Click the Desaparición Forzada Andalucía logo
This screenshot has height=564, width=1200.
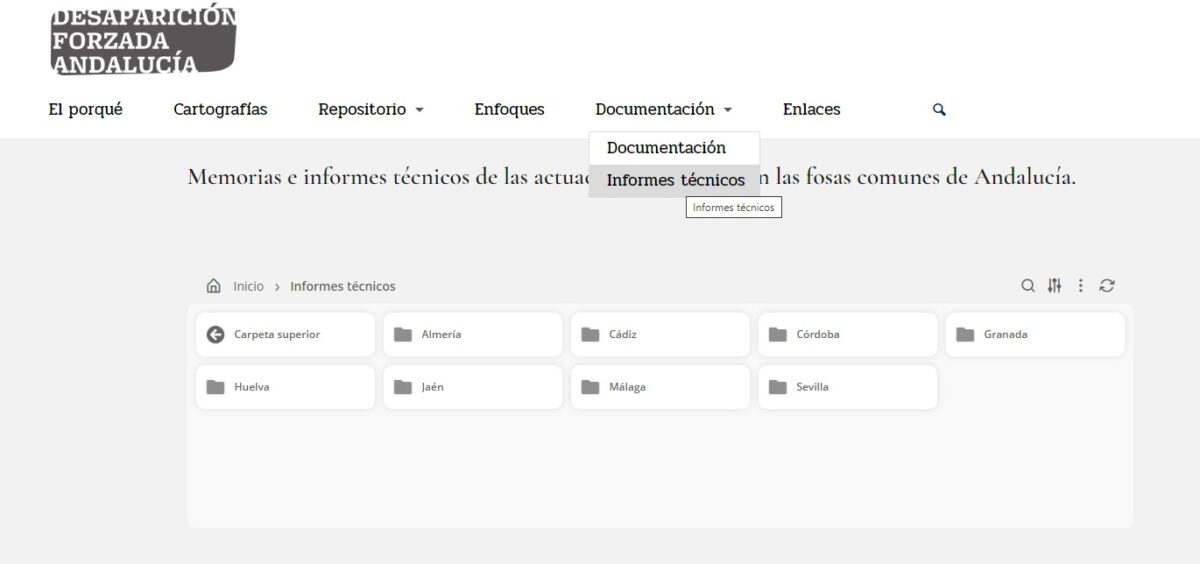click(143, 40)
